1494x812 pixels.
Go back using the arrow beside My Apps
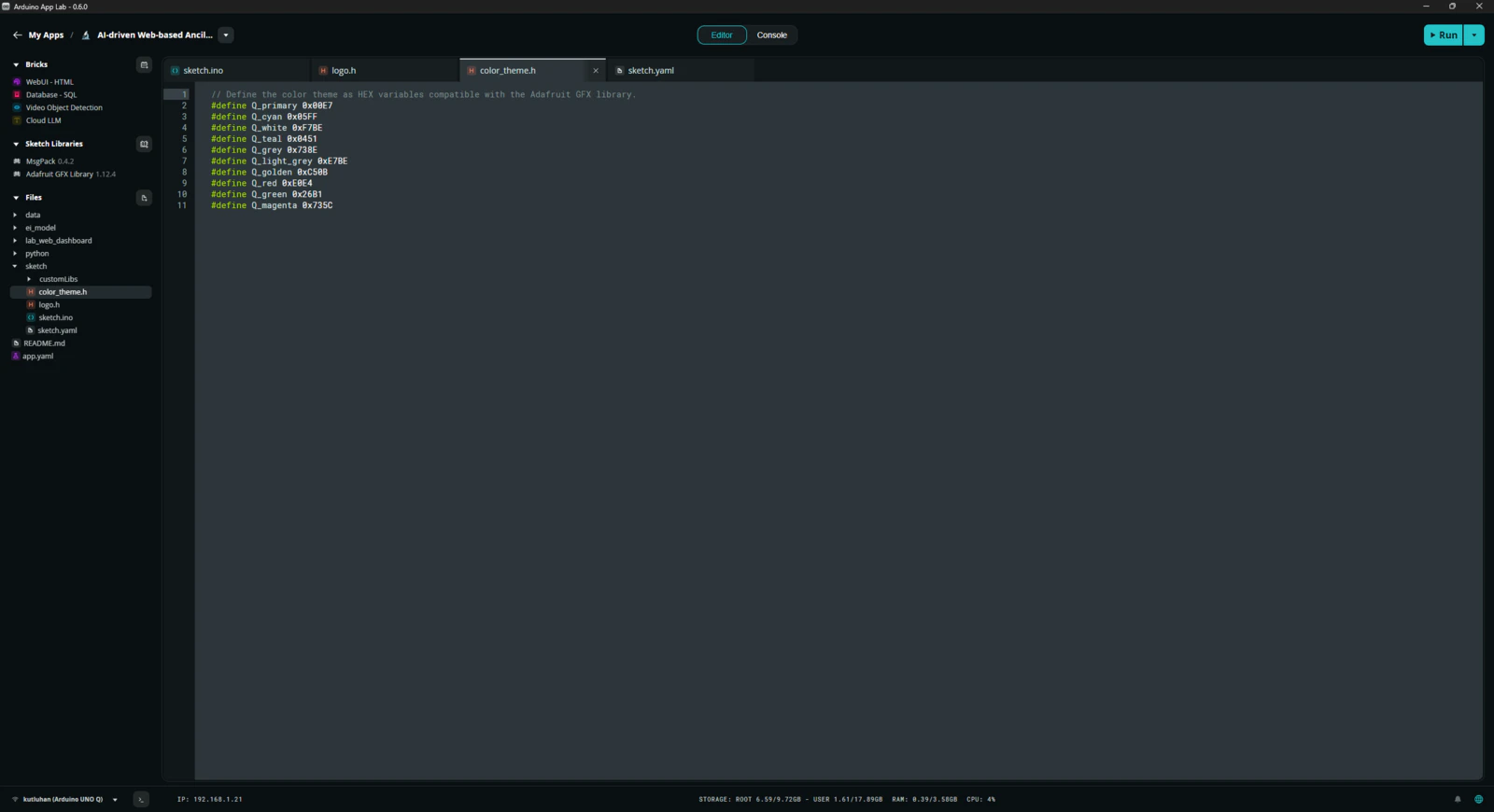[x=17, y=35]
